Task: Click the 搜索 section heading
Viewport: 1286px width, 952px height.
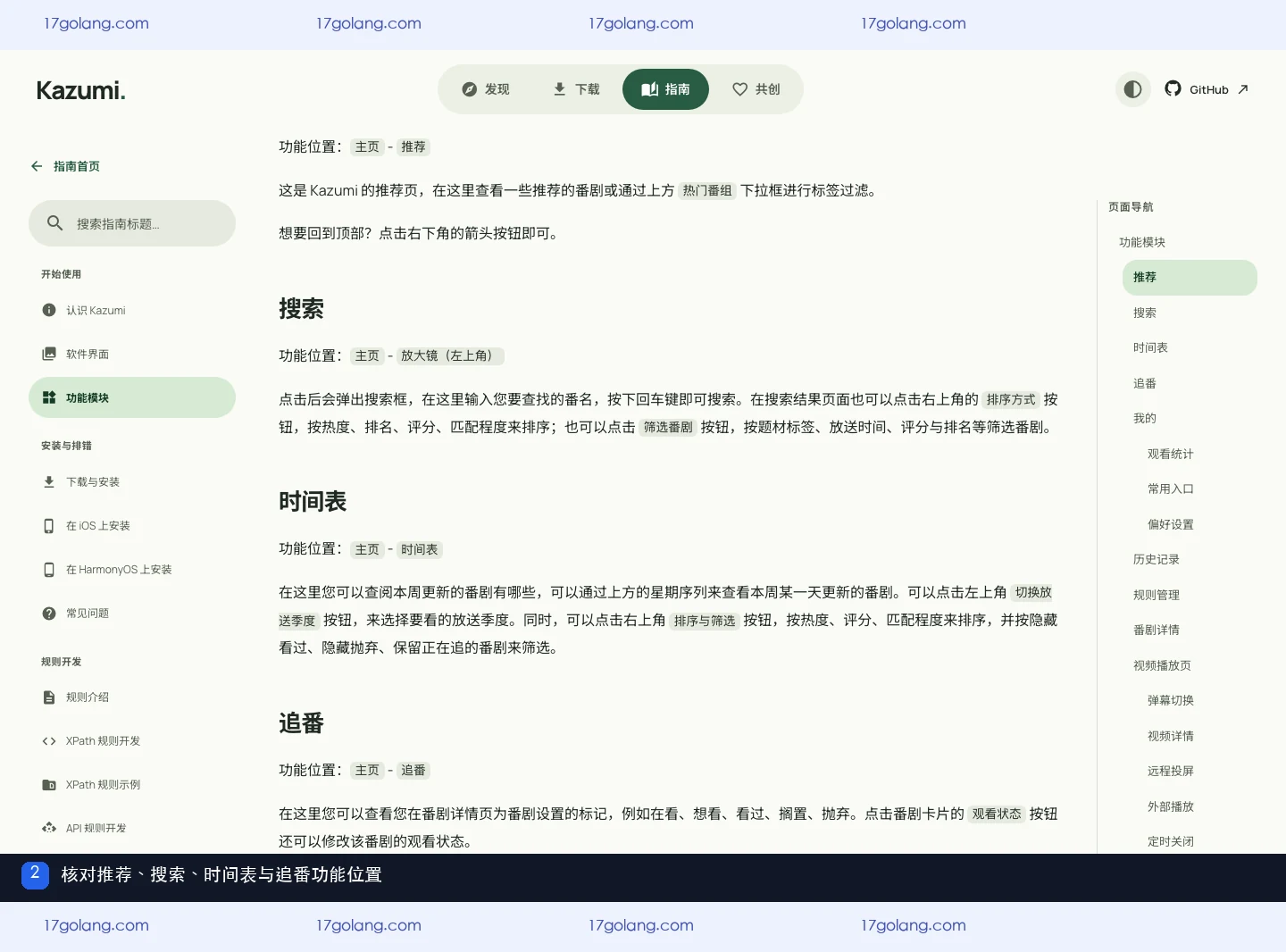Action: [x=301, y=309]
